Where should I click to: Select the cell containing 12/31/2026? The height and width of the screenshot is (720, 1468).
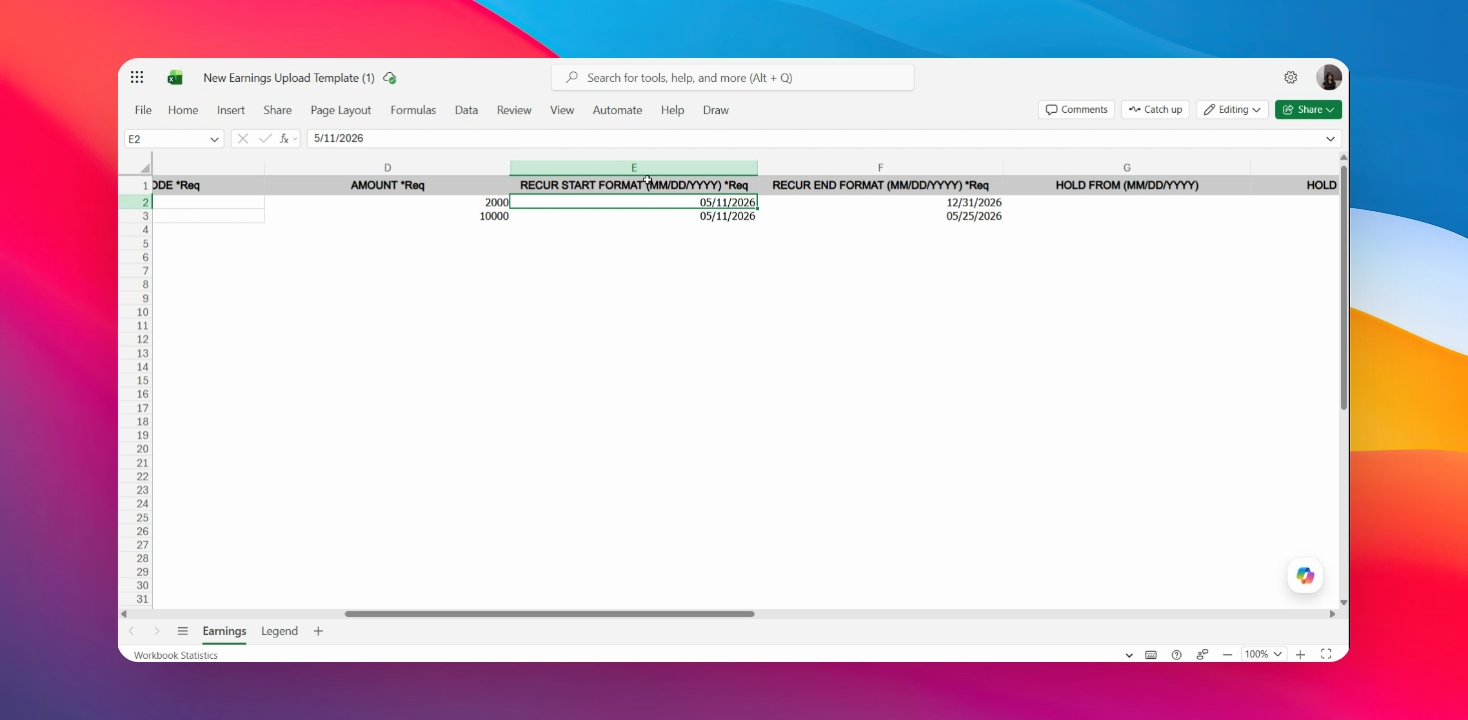click(880, 202)
